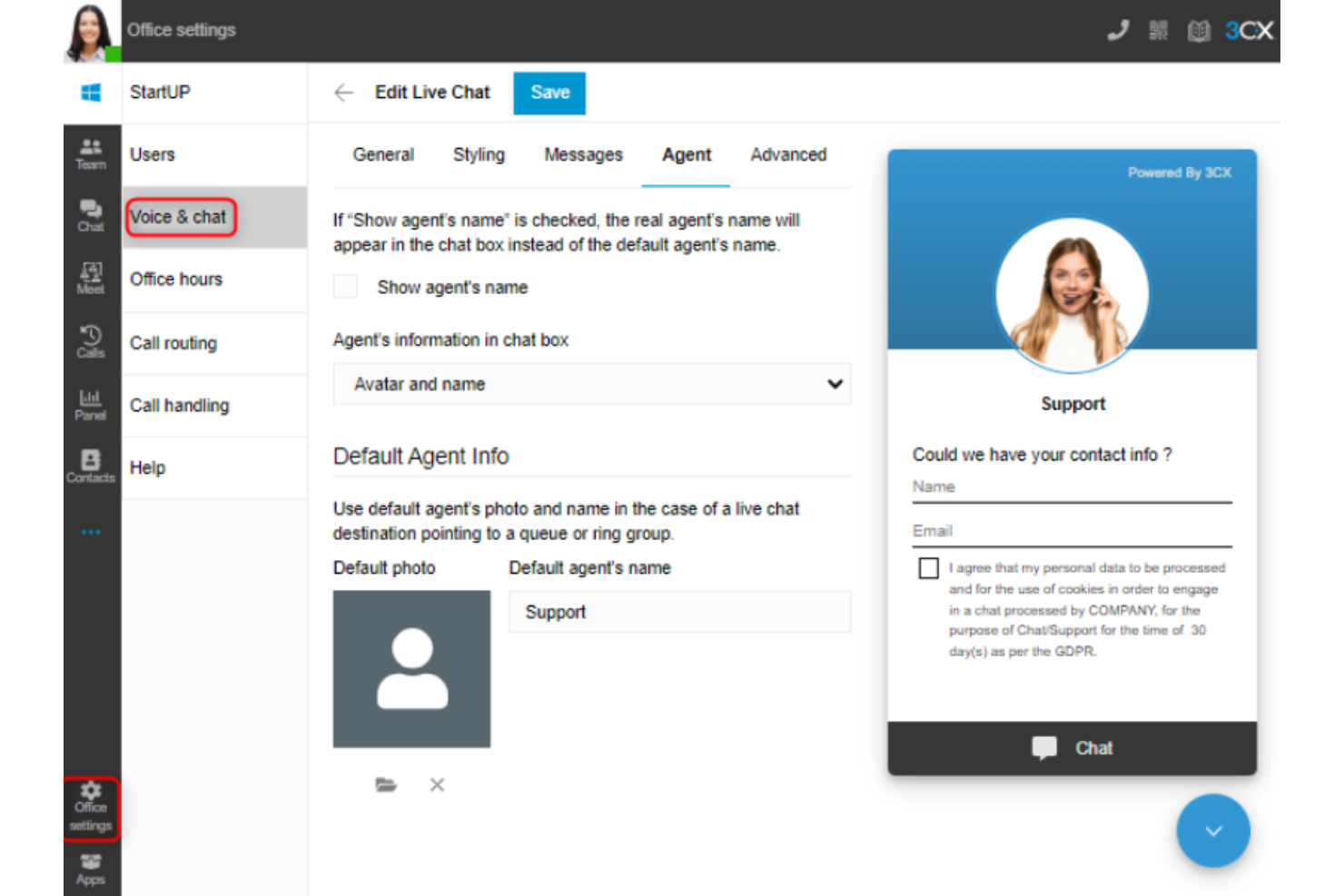Enable the Show agent's name checkbox
Screen dimensions: 1344x896
(x=345, y=286)
